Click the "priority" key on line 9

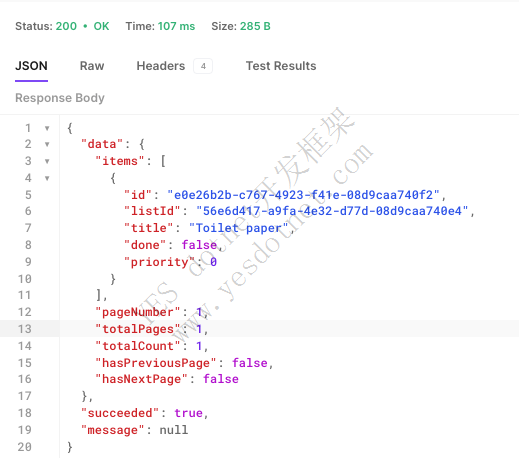pyautogui.click(x=159, y=262)
